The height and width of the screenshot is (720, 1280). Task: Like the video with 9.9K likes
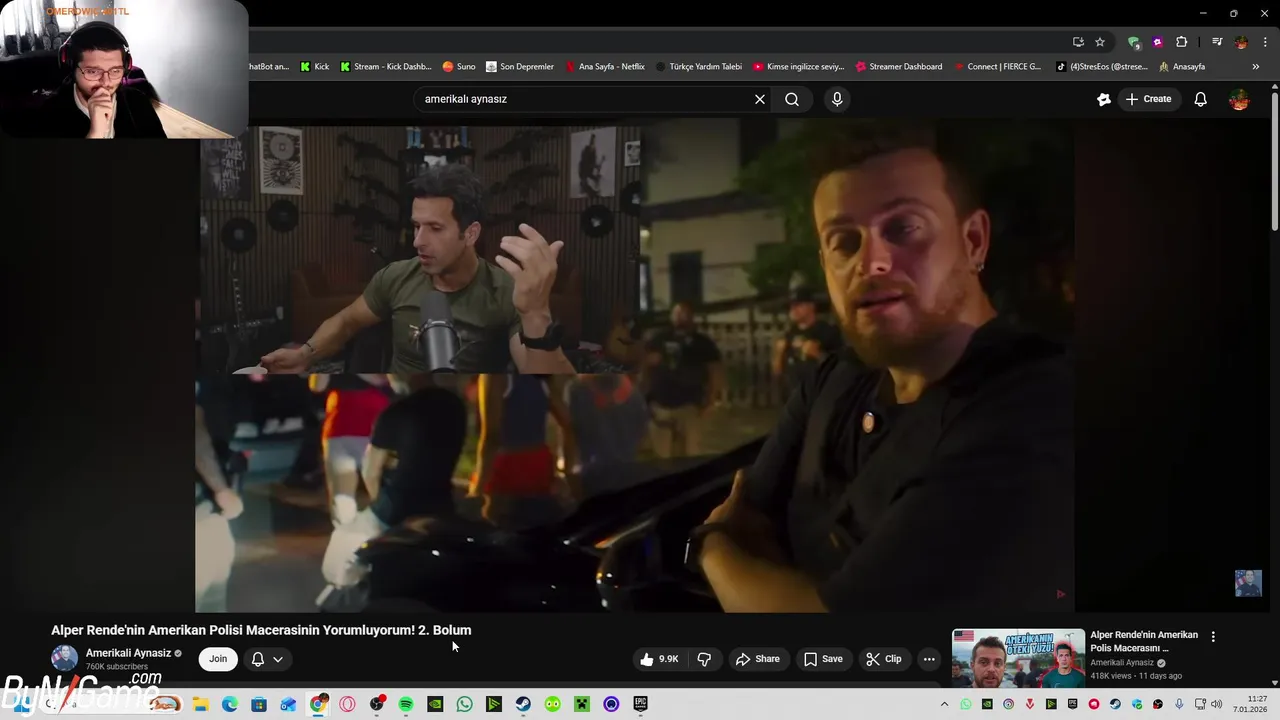pos(659,659)
